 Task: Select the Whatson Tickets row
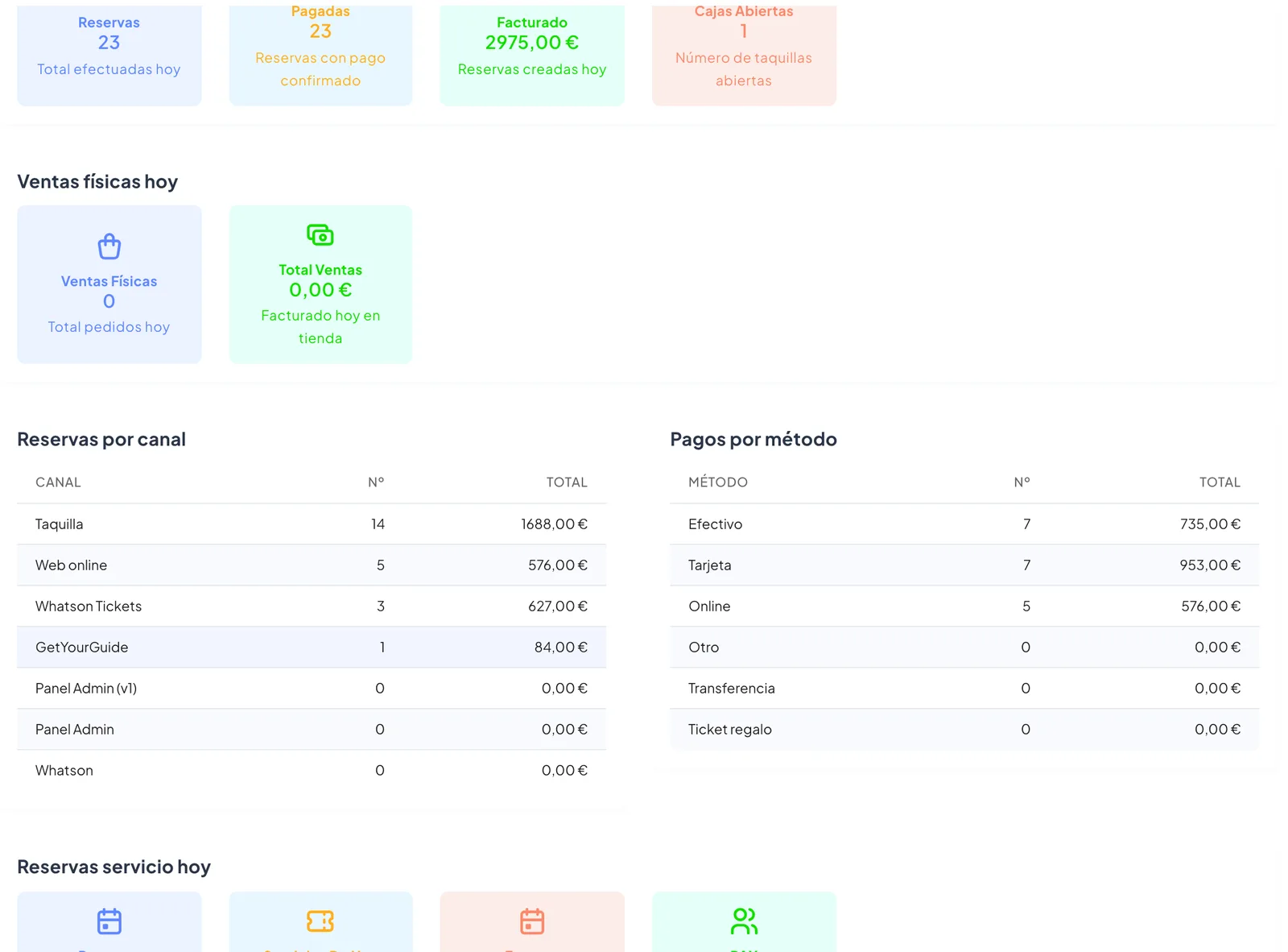pos(312,606)
